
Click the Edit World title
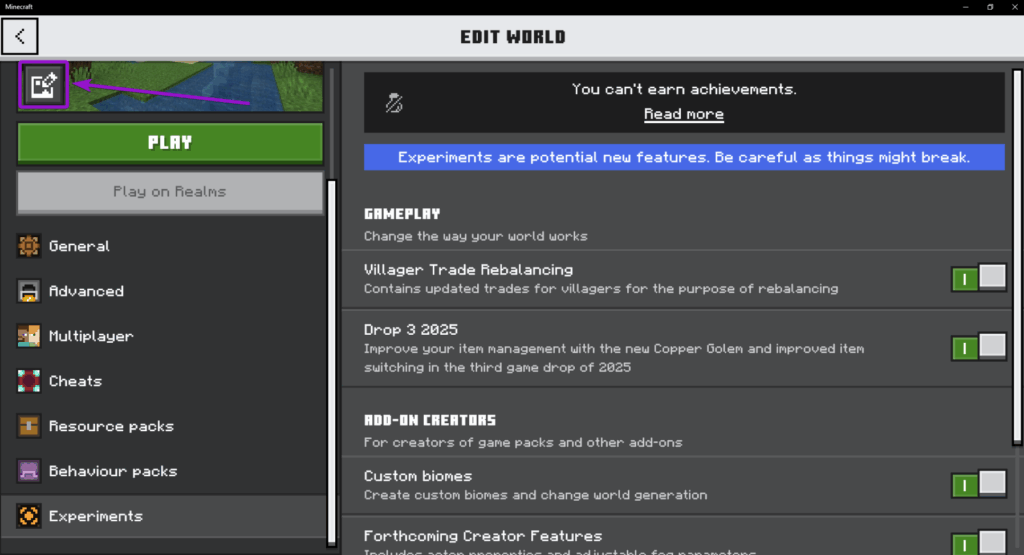[x=513, y=37]
